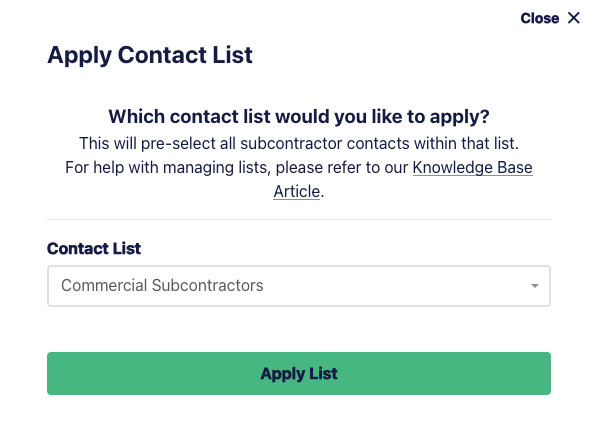Click the pre-select subcontractor contacts description
This screenshot has height=440, width=595.
[x=299, y=143]
